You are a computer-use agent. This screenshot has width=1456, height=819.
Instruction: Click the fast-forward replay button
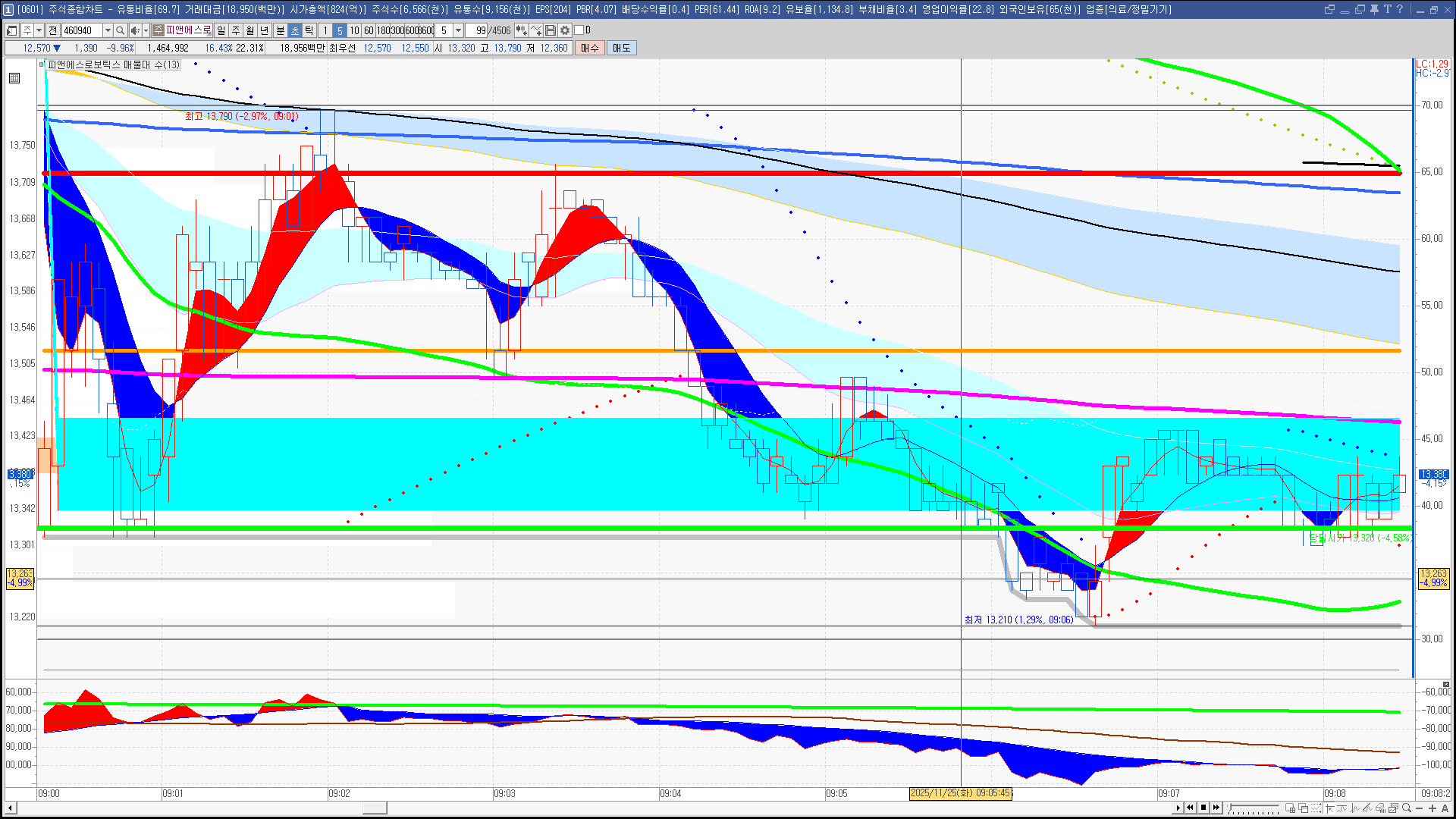click(1216, 808)
